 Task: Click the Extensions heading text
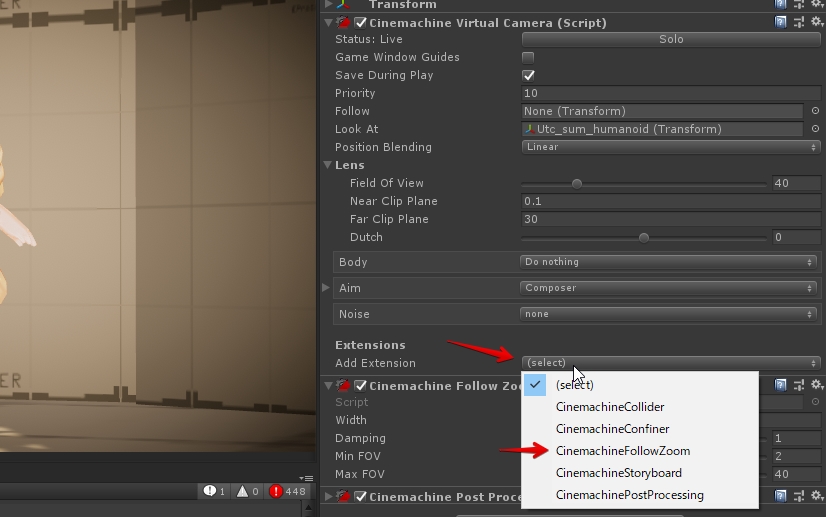click(x=370, y=345)
